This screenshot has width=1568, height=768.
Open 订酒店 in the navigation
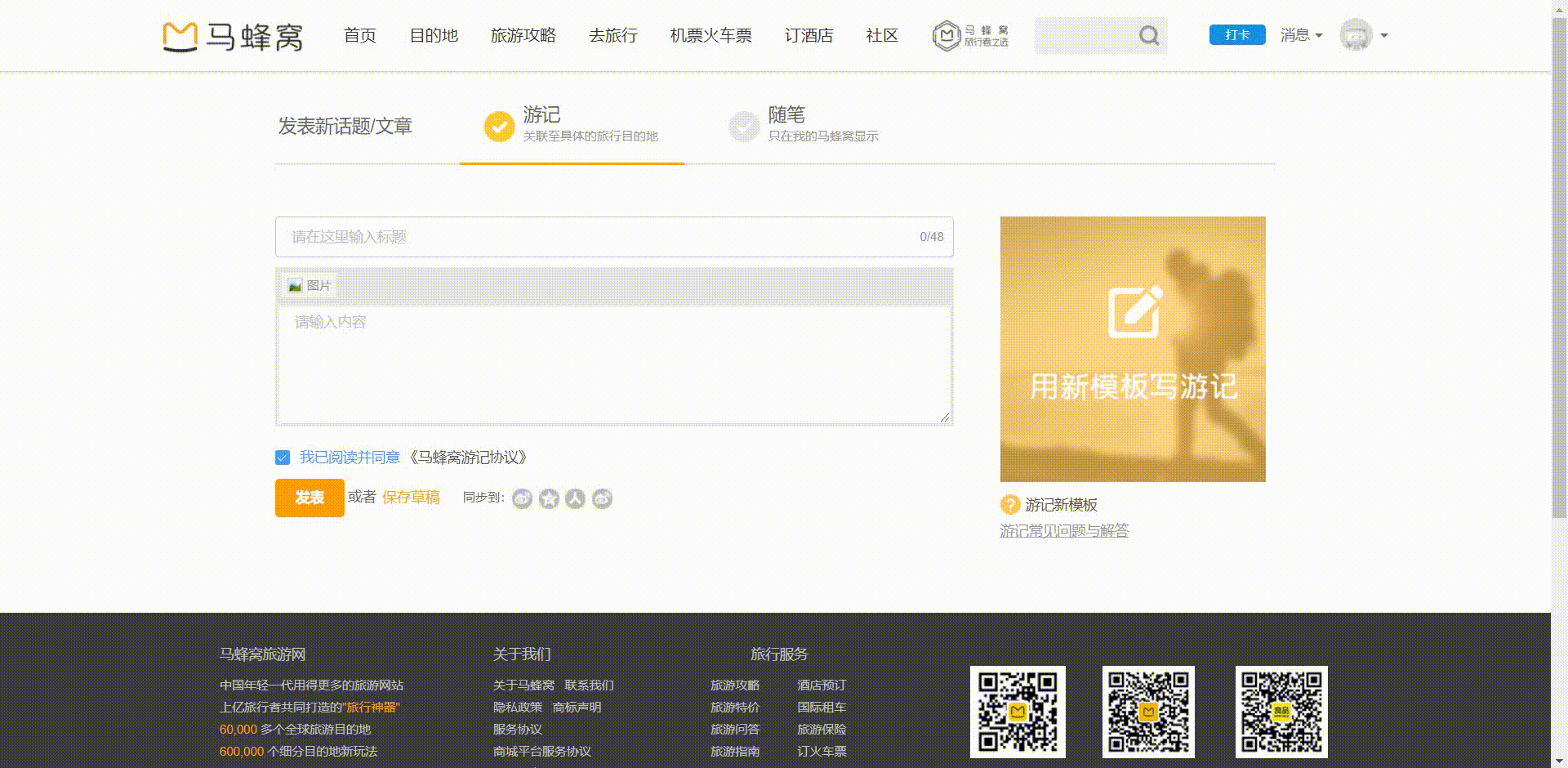809,35
